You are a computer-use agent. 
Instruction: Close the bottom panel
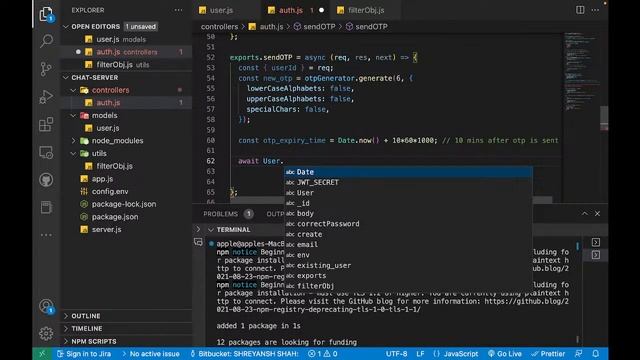[597, 213]
